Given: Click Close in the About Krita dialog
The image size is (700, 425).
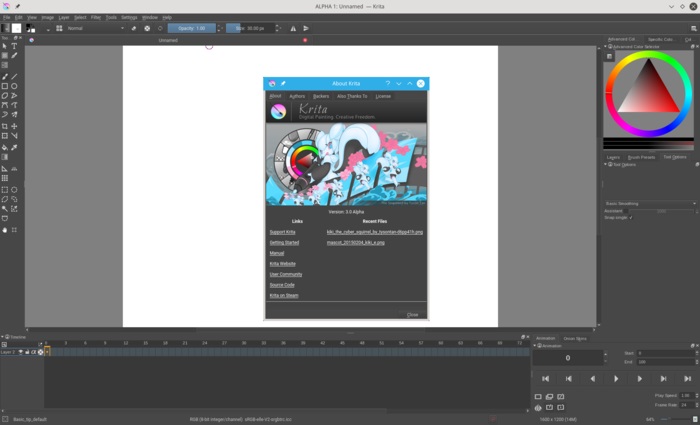Looking at the screenshot, I should pos(412,314).
